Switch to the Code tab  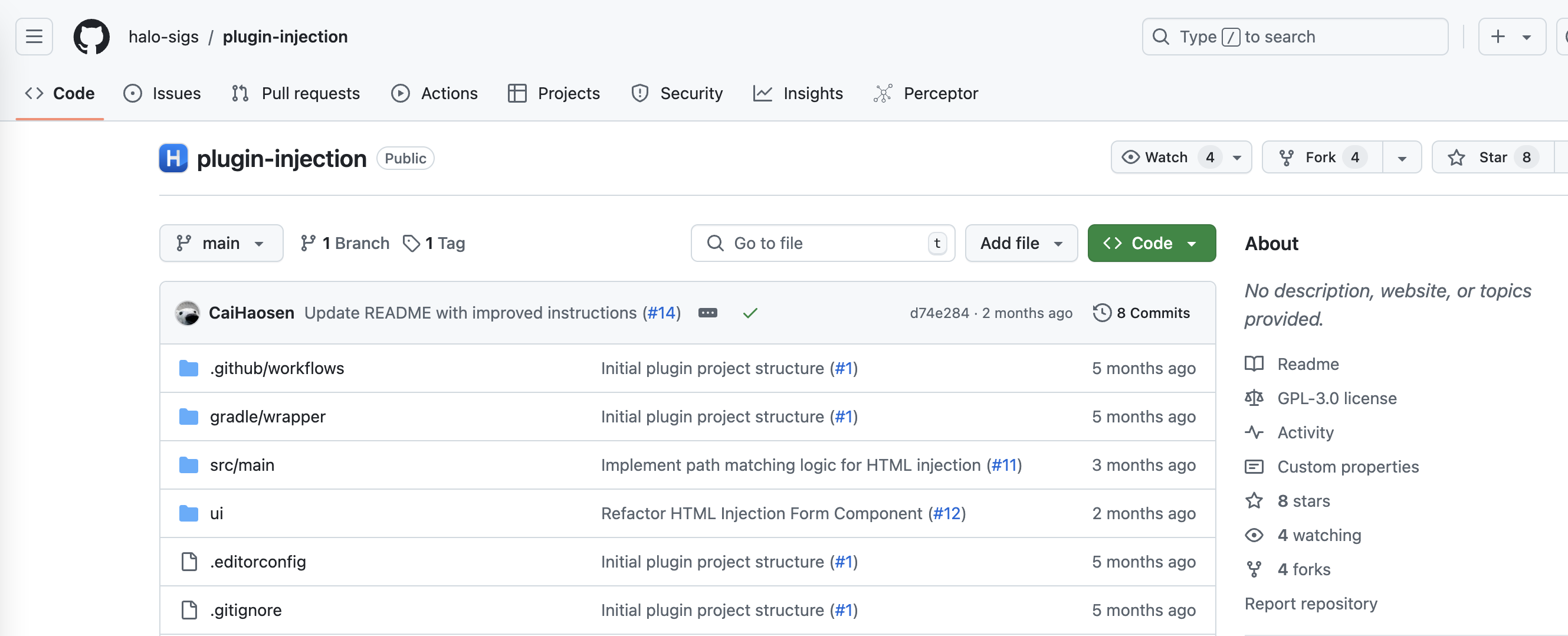(x=60, y=93)
